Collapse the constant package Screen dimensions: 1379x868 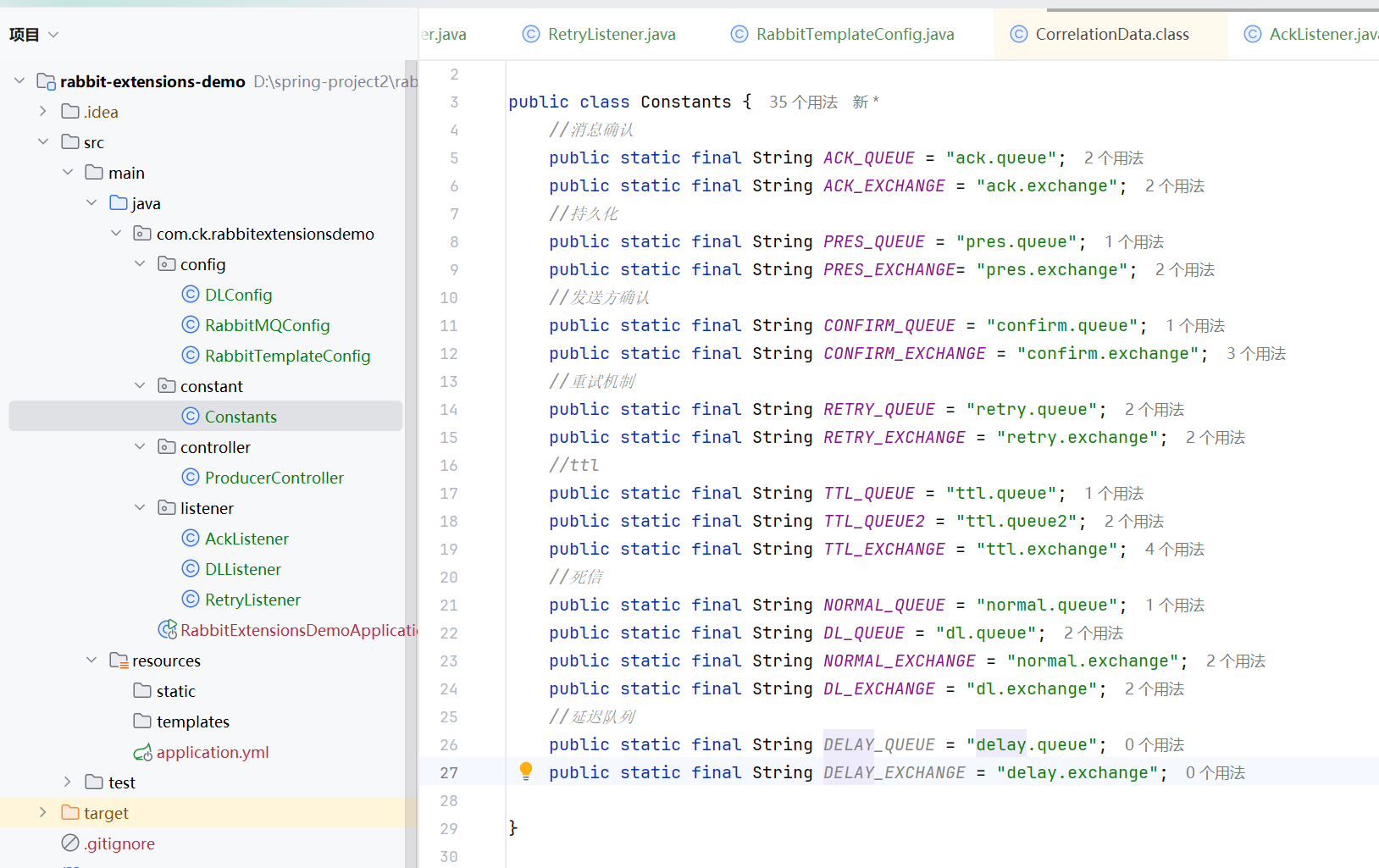point(140,385)
